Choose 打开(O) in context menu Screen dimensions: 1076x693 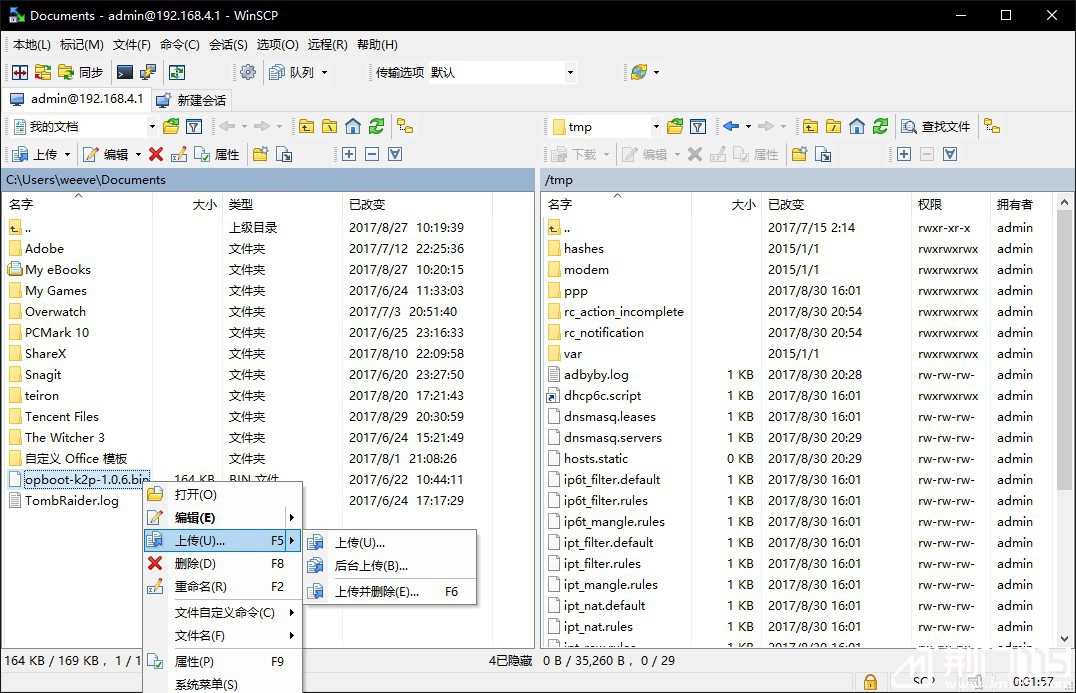(223, 495)
